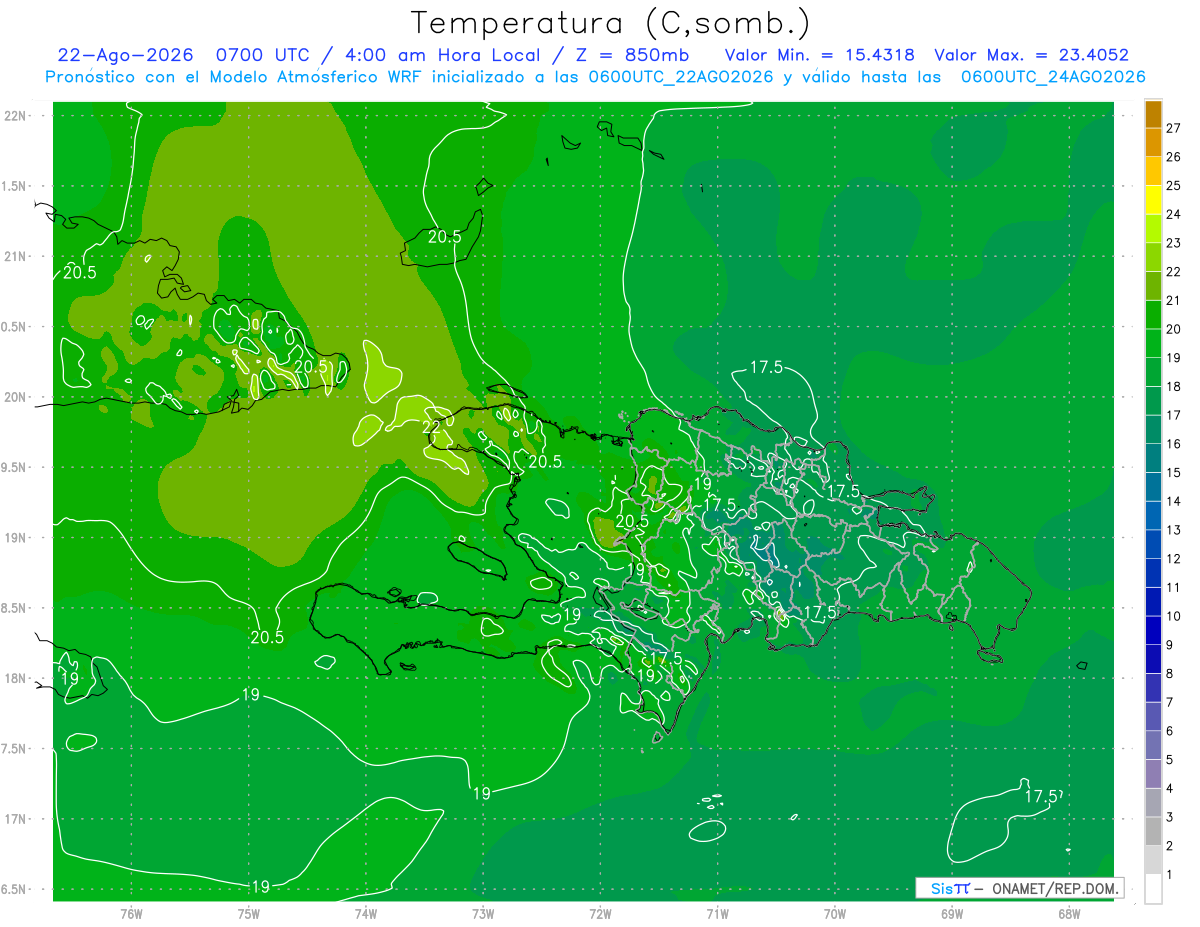Pick legend color band between 23 and 24
Viewport: 1200px width, 927px height.
pyautogui.click(x=1154, y=228)
